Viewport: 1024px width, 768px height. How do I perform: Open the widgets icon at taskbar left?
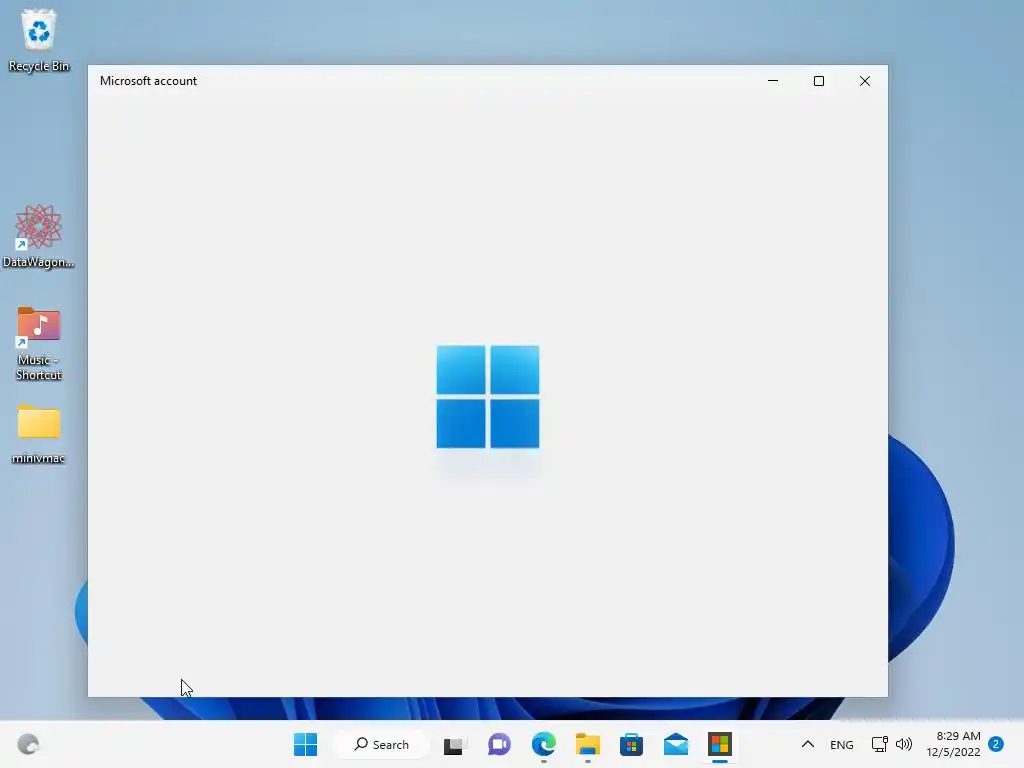tap(28, 744)
